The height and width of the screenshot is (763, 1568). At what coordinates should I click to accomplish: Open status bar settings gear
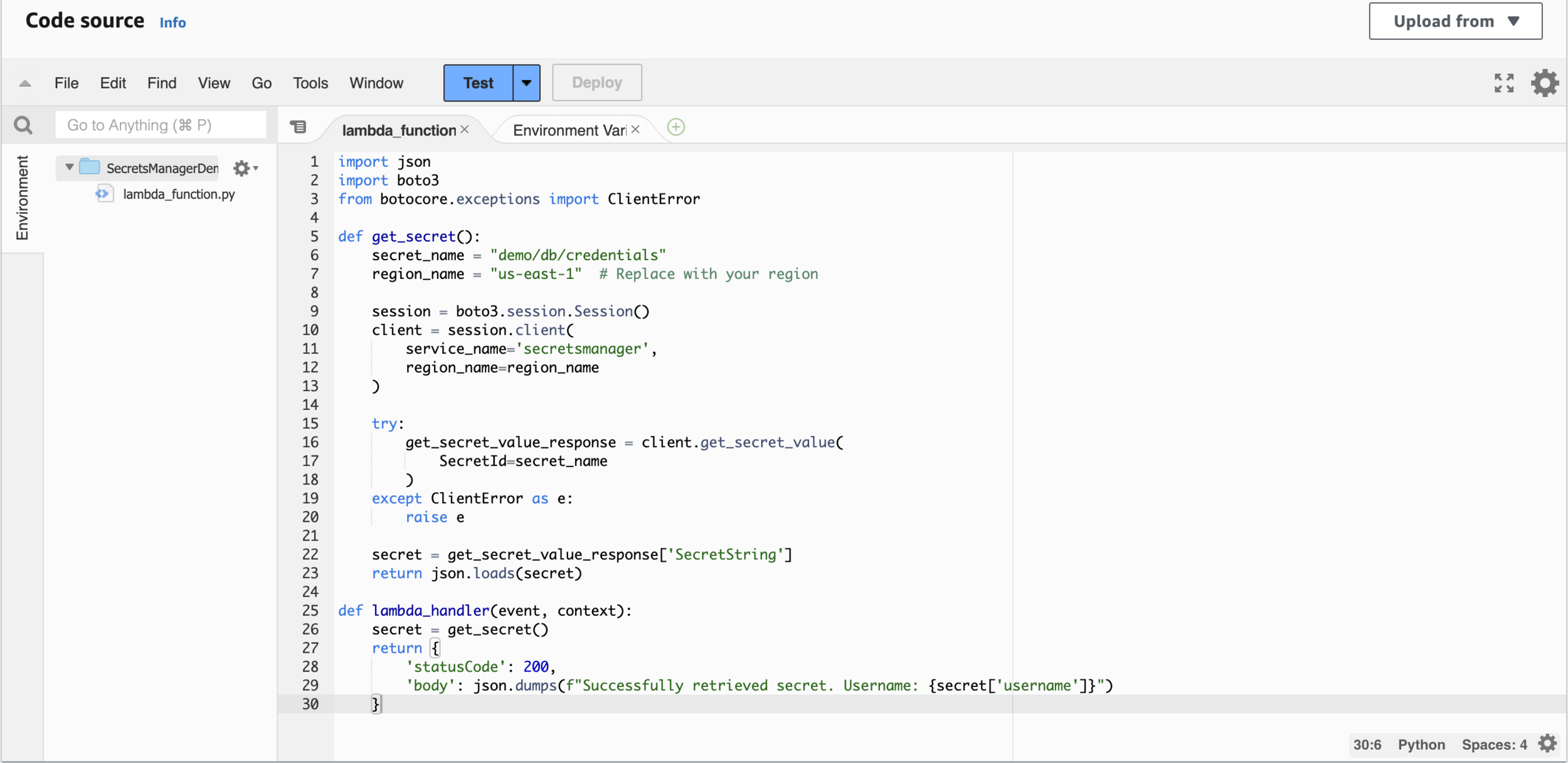(x=1547, y=744)
